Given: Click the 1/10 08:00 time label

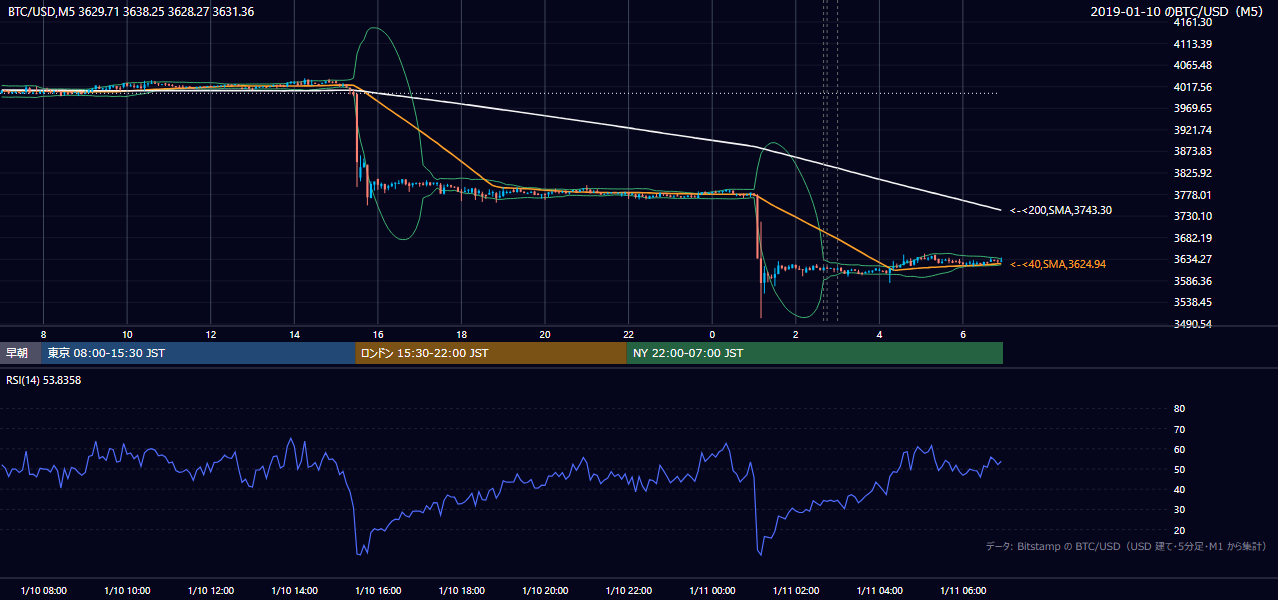Looking at the screenshot, I should coord(43,591).
